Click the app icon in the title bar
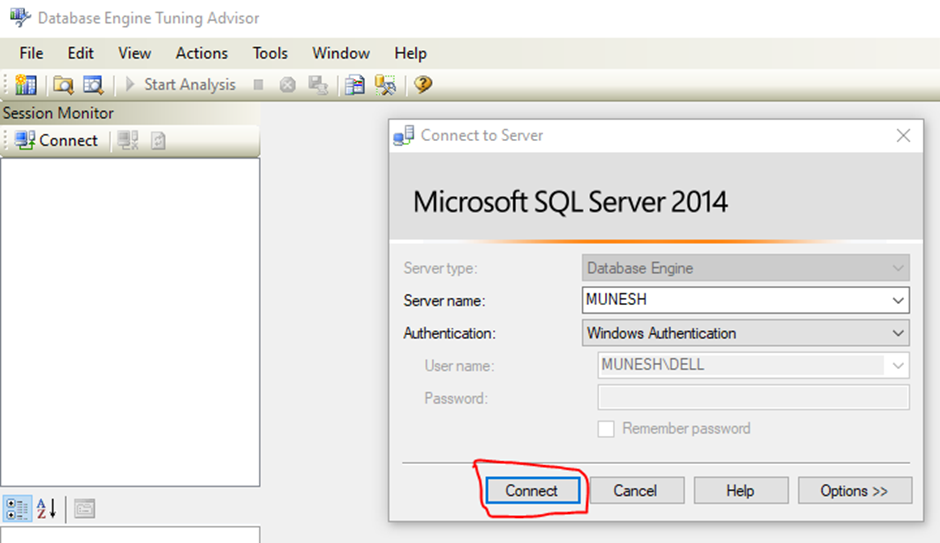940x543 pixels. pyautogui.click(x=20, y=17)
